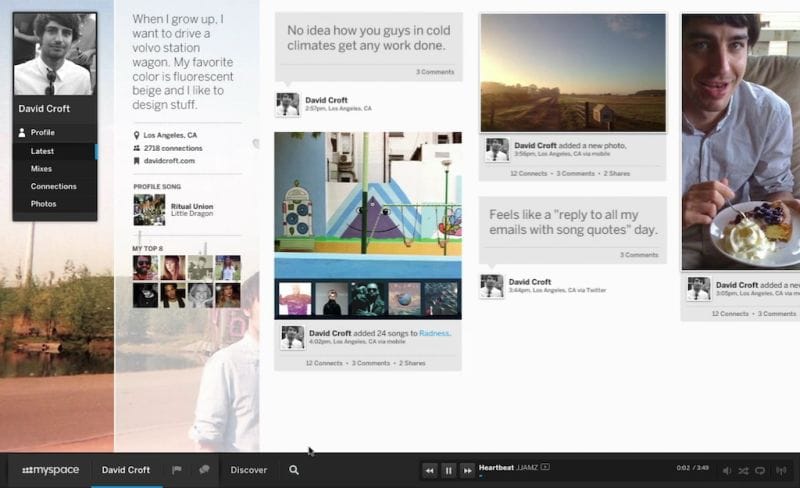This screenshot has height=488, width=800.
Task: Select Mixes in the profile menu
Action: click(41, 169)
